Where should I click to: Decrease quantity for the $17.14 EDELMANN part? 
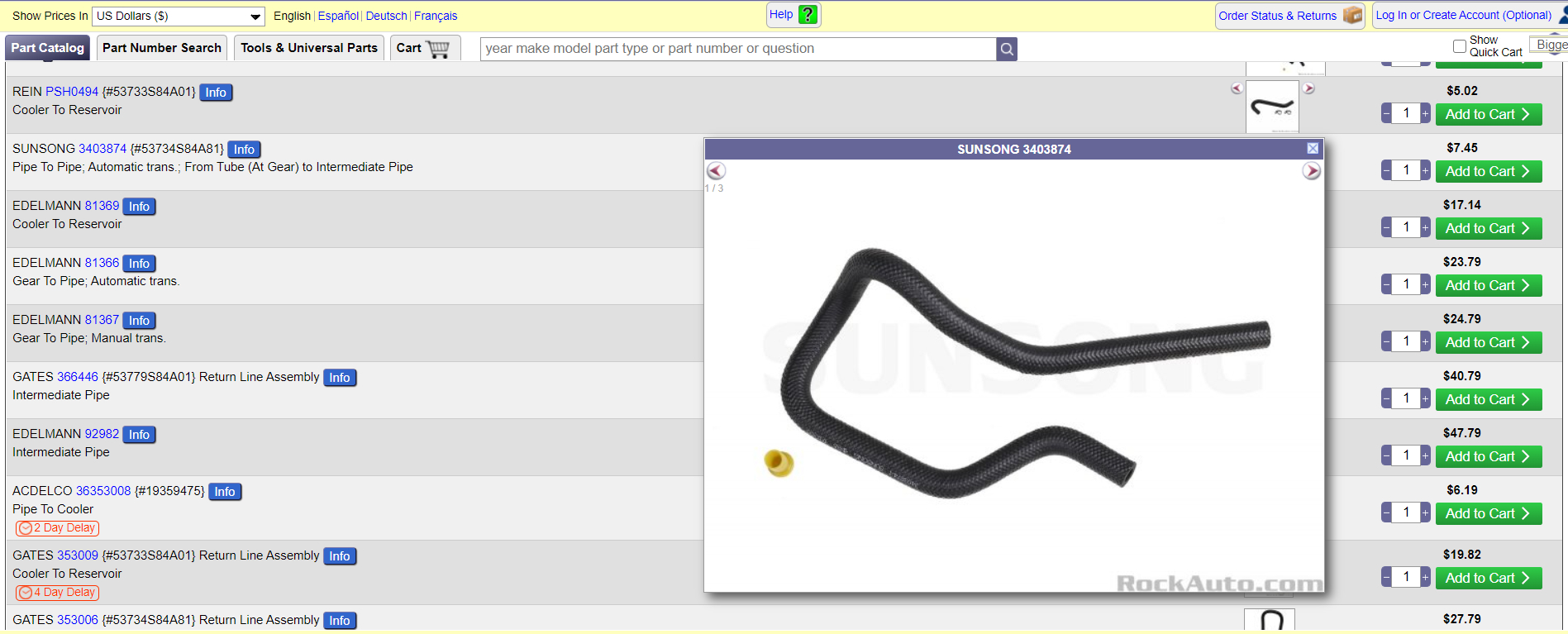pyautogui.click(x=1386, y=227)
